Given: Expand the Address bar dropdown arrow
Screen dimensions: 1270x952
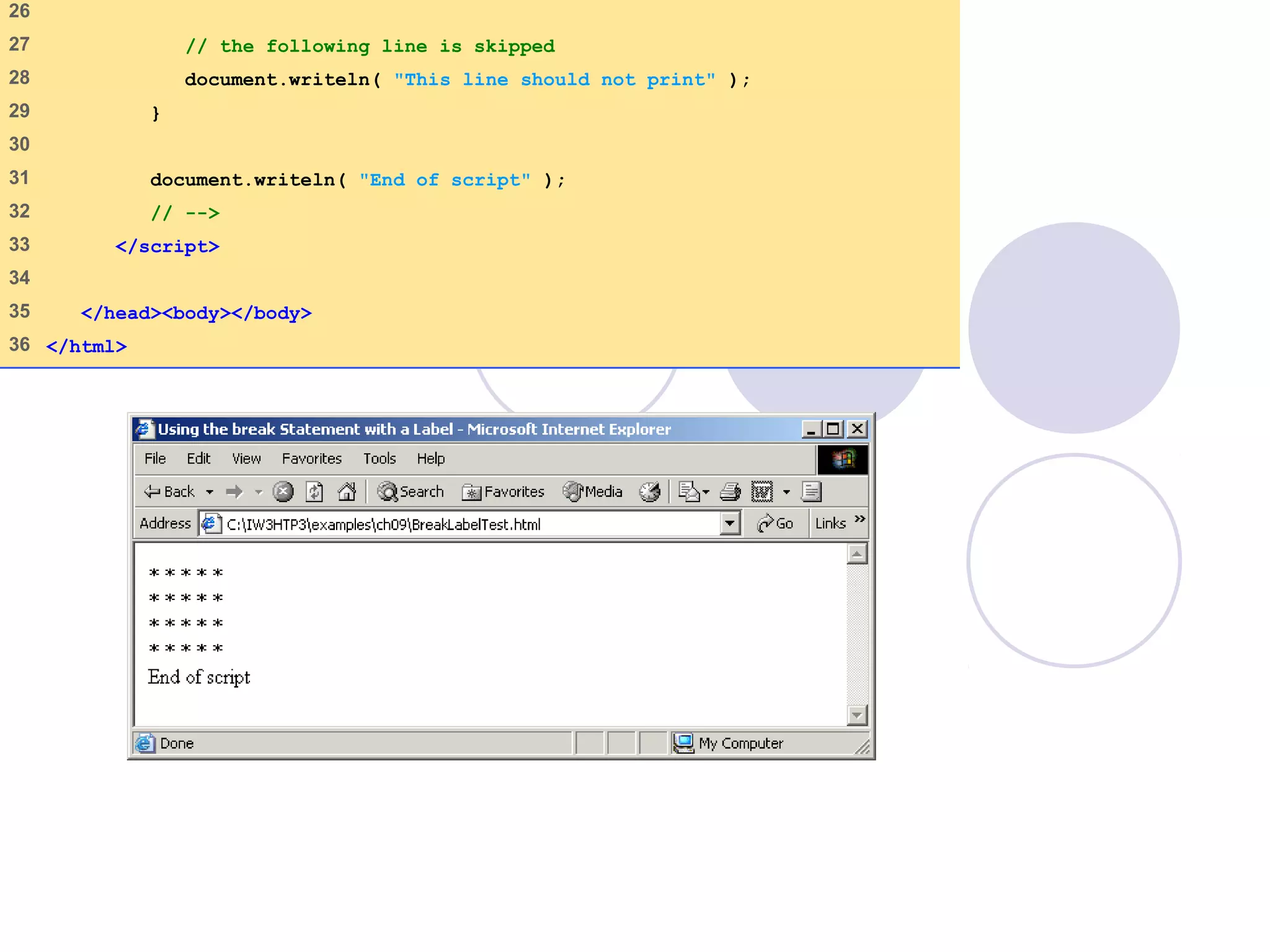Looking at the screenshot, I should pyautogui.click(x=730, y=524).
